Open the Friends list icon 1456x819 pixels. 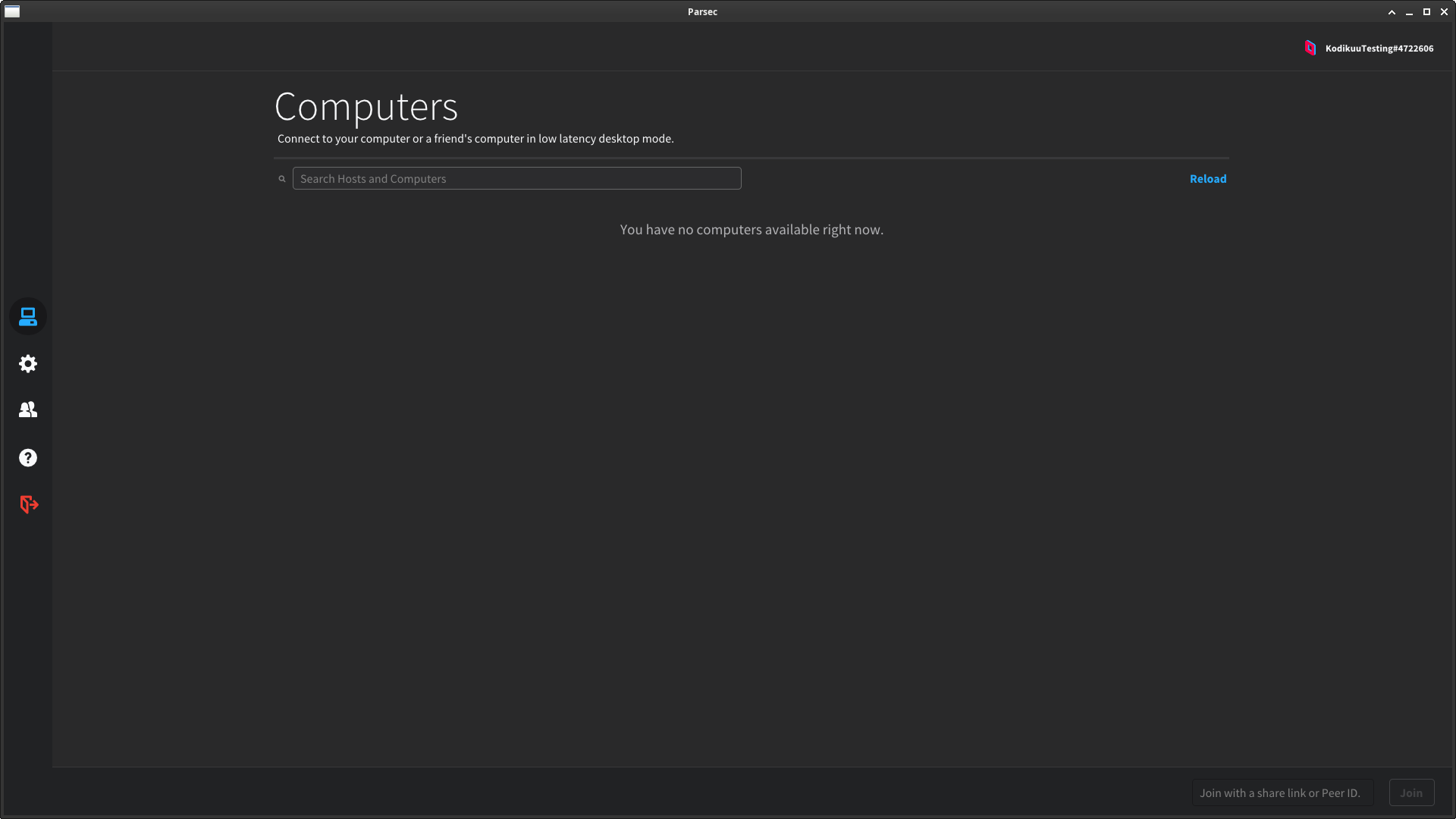(x=28, y=410)
